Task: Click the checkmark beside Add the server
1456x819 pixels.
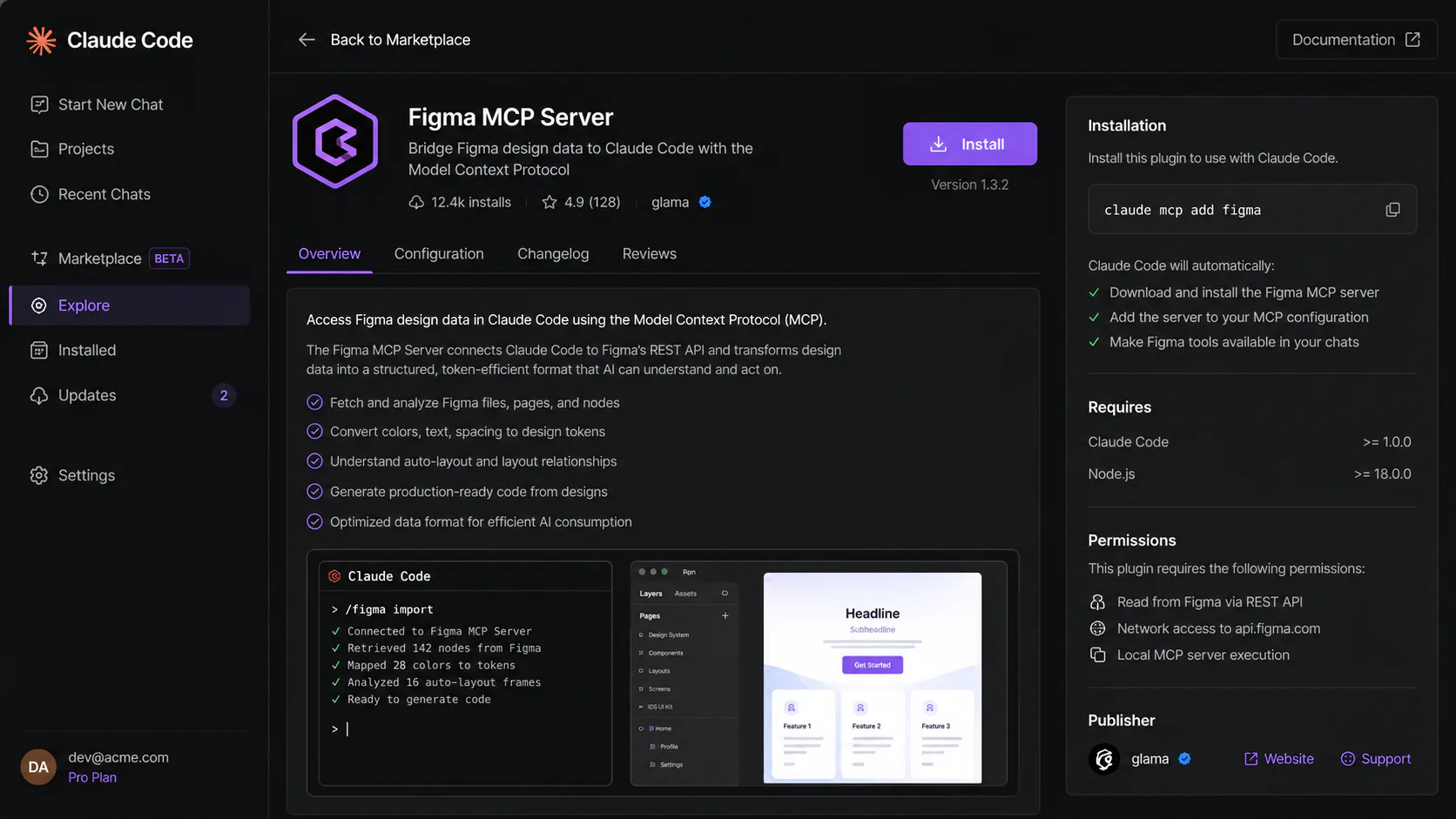Action: (x=1094, y=318)
